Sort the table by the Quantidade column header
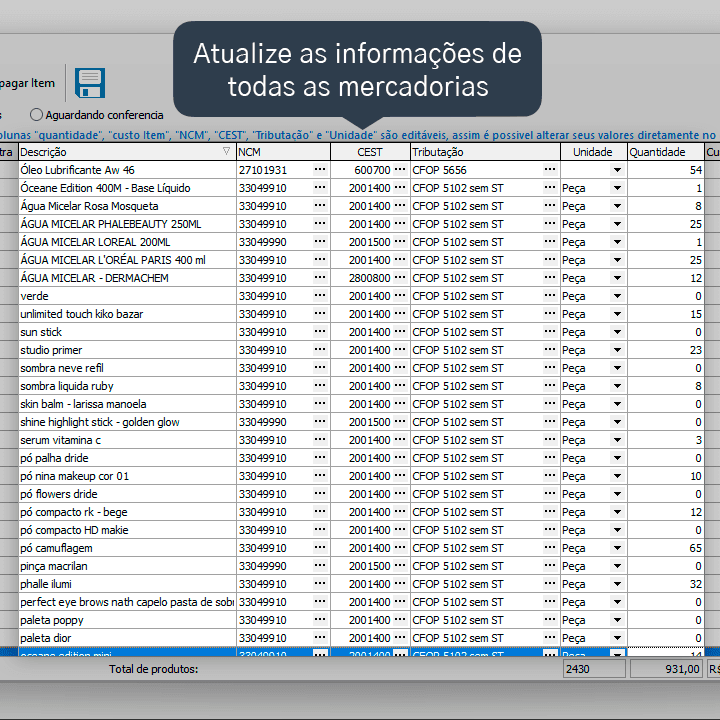 (665, 152)
